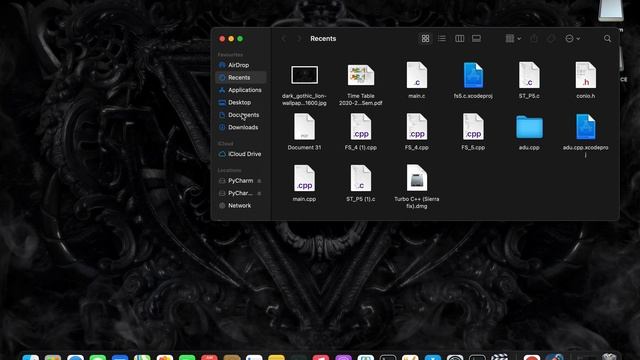Select the FS_4.cpp file icon

click(417, 127)
